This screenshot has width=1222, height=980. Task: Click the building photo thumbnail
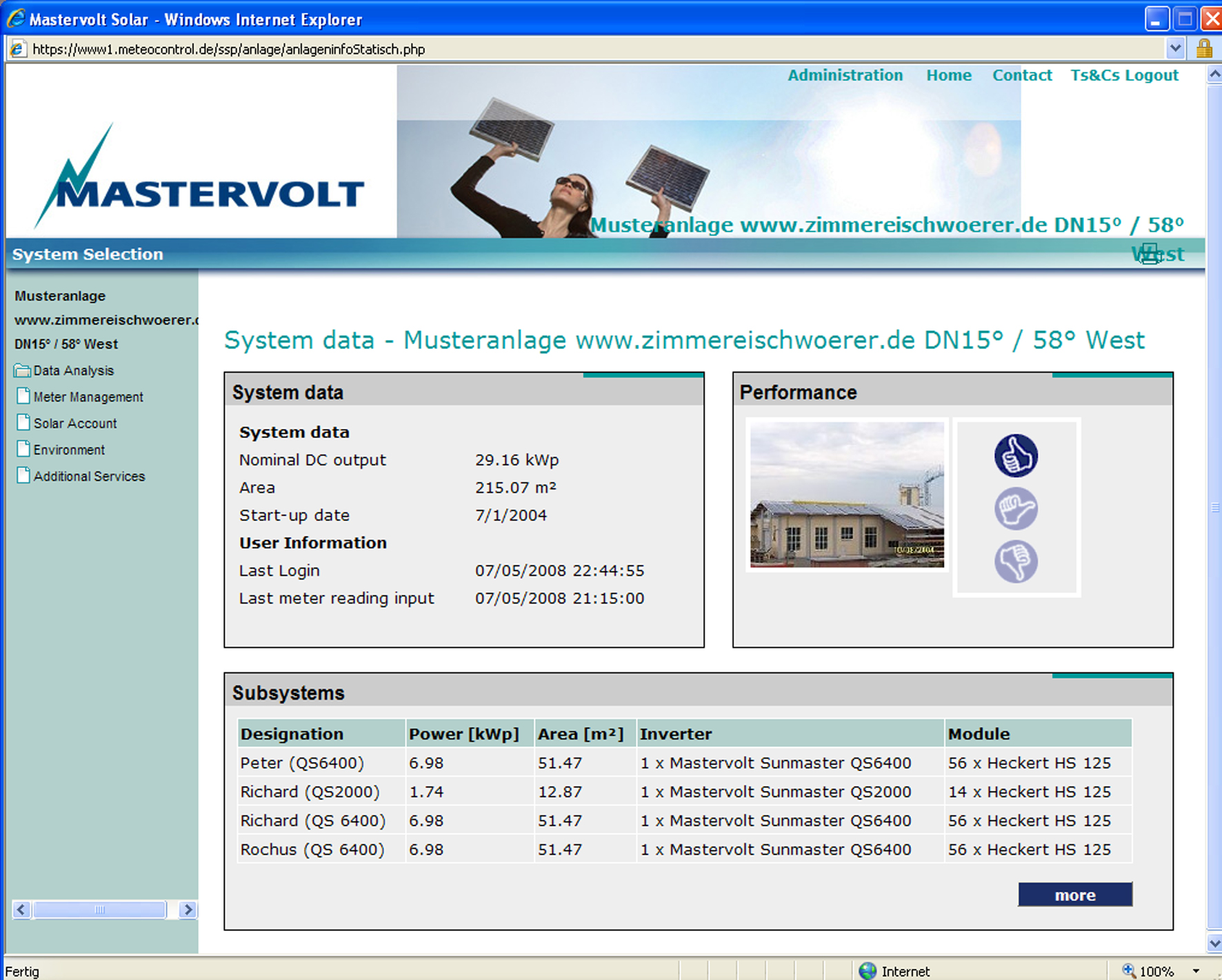click(x=847, y=494)
